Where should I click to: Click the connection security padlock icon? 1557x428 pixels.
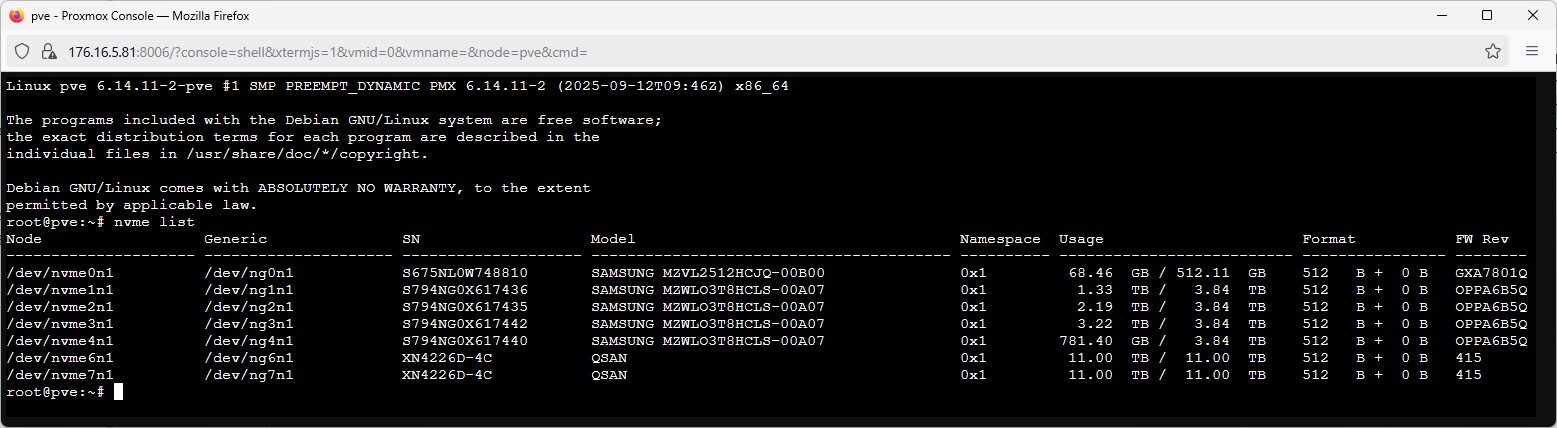[x=48, y=51]
